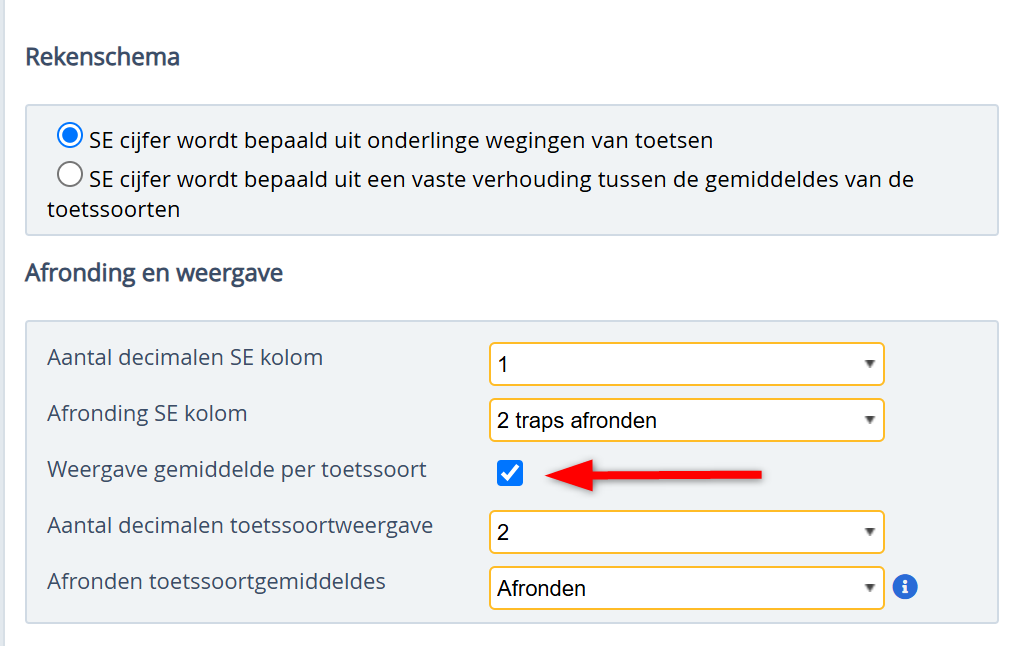Click the 'Aantal decimalen SE kolom' label
The width and height of the screenshot is (1010, 646).
pos(185,357)
